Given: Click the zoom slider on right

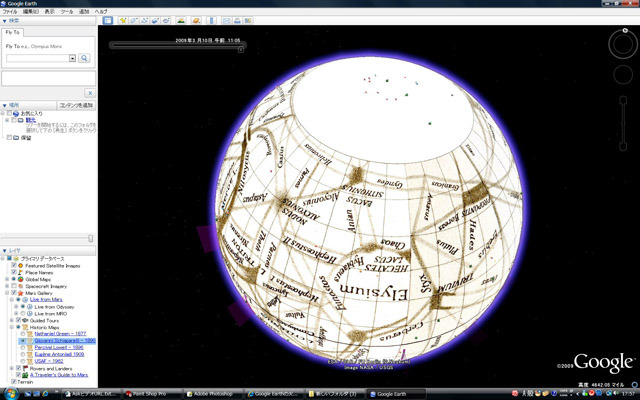Looking at the screenshot, I should (623, 124).
